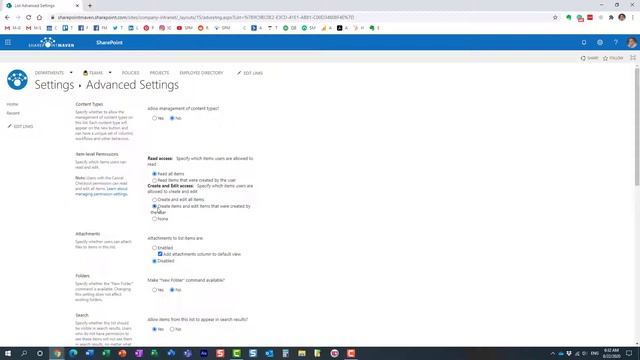
Task: Click the Share button
Action: (589, 58)
